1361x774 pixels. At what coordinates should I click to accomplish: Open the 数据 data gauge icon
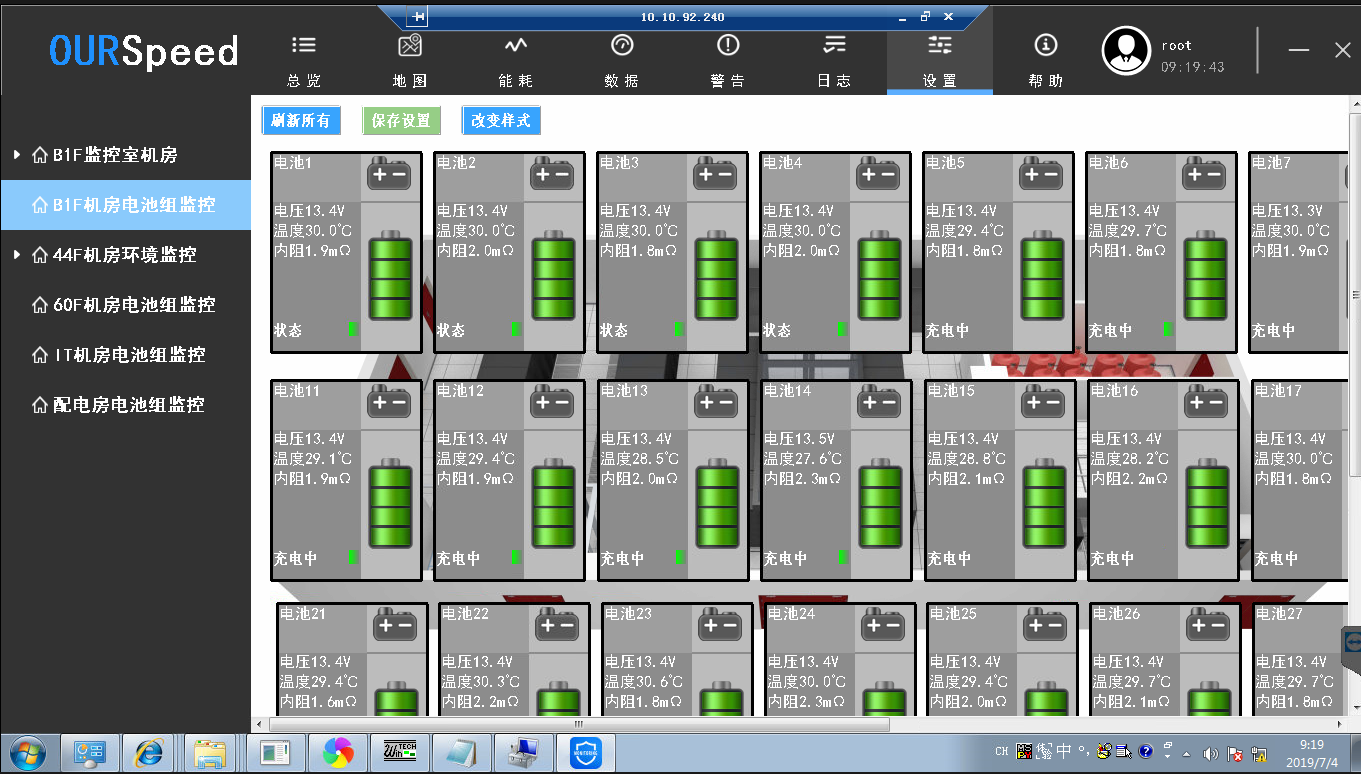[622, 46]
